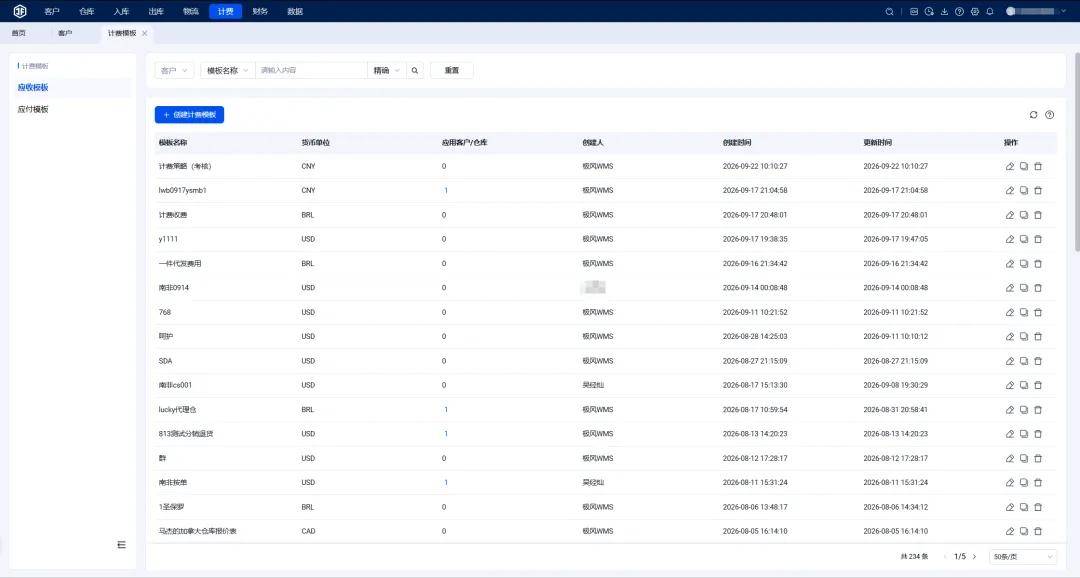This screenshot has height=578, width=1080.
Task: Switch to the 客户 page tab
Action: [65, 33]
